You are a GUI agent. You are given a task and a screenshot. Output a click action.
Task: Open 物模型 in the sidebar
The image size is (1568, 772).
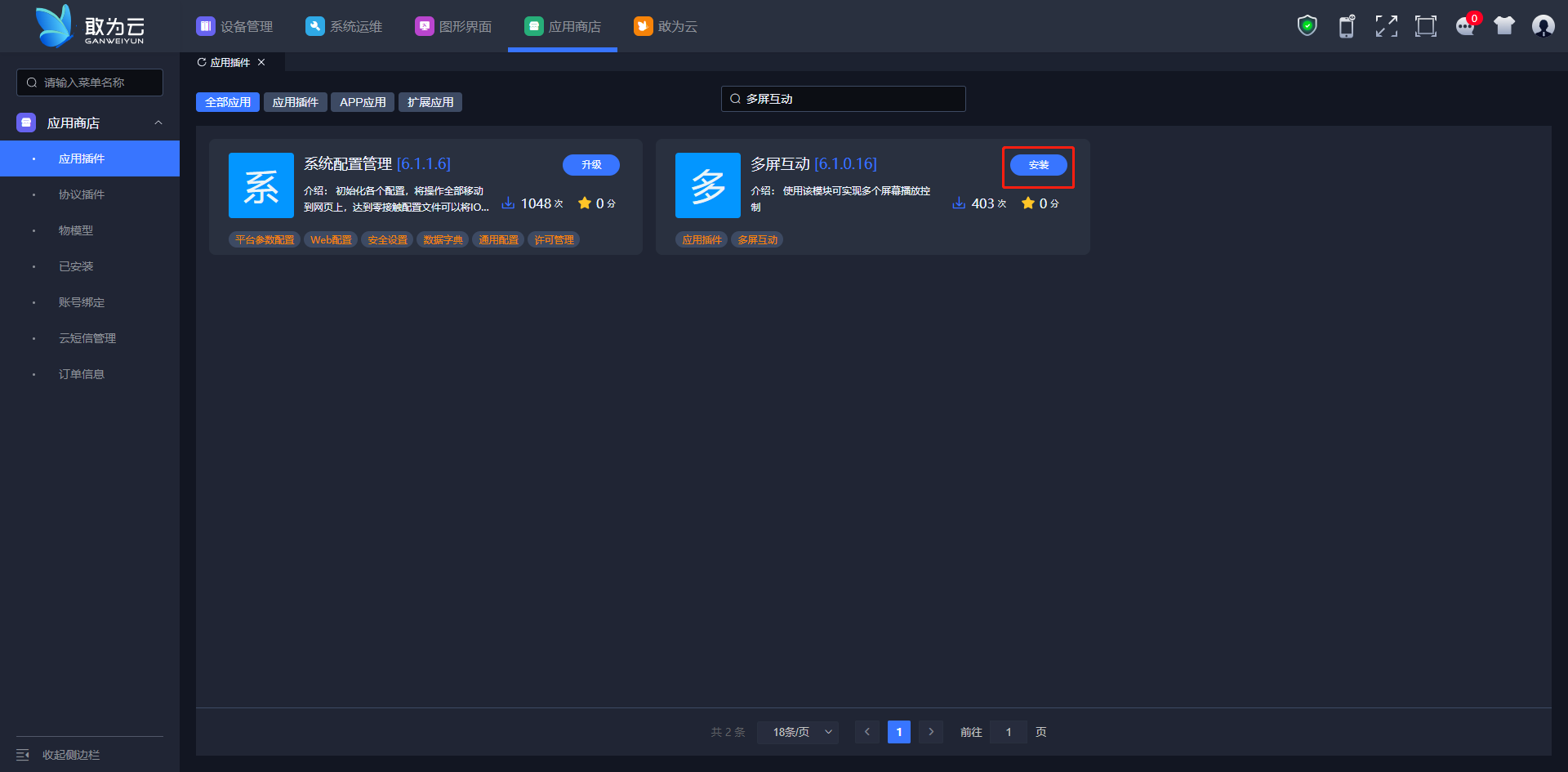(90, 230)
